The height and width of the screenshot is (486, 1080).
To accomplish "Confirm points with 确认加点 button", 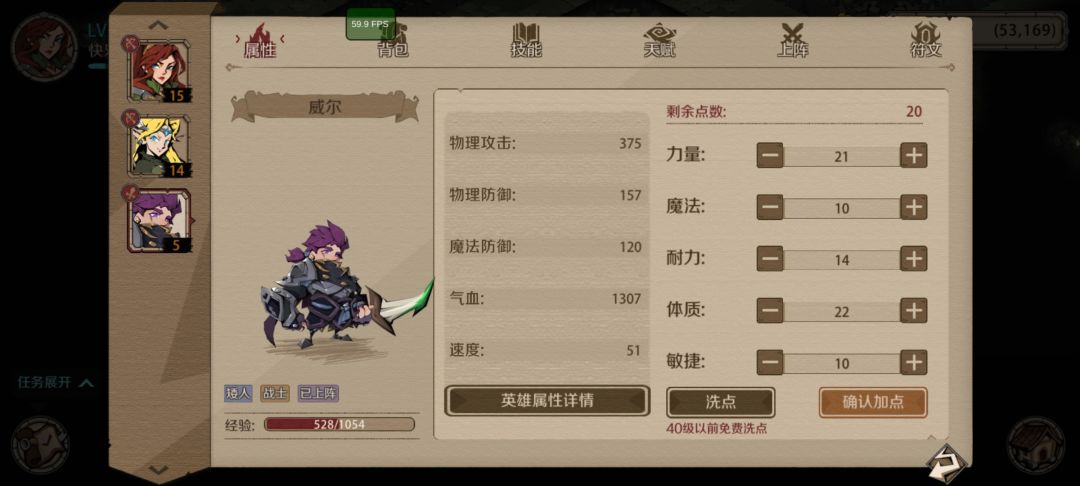I will point(873,402).
